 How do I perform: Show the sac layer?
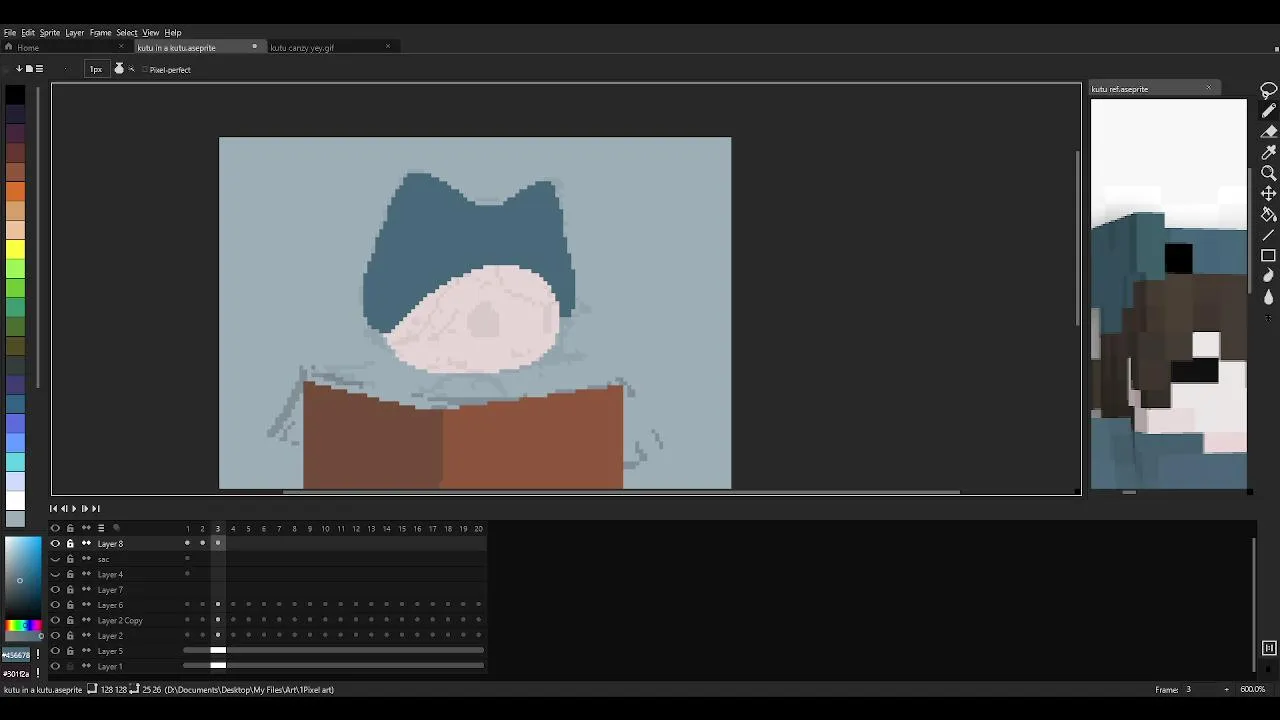[x=55, y=559]
